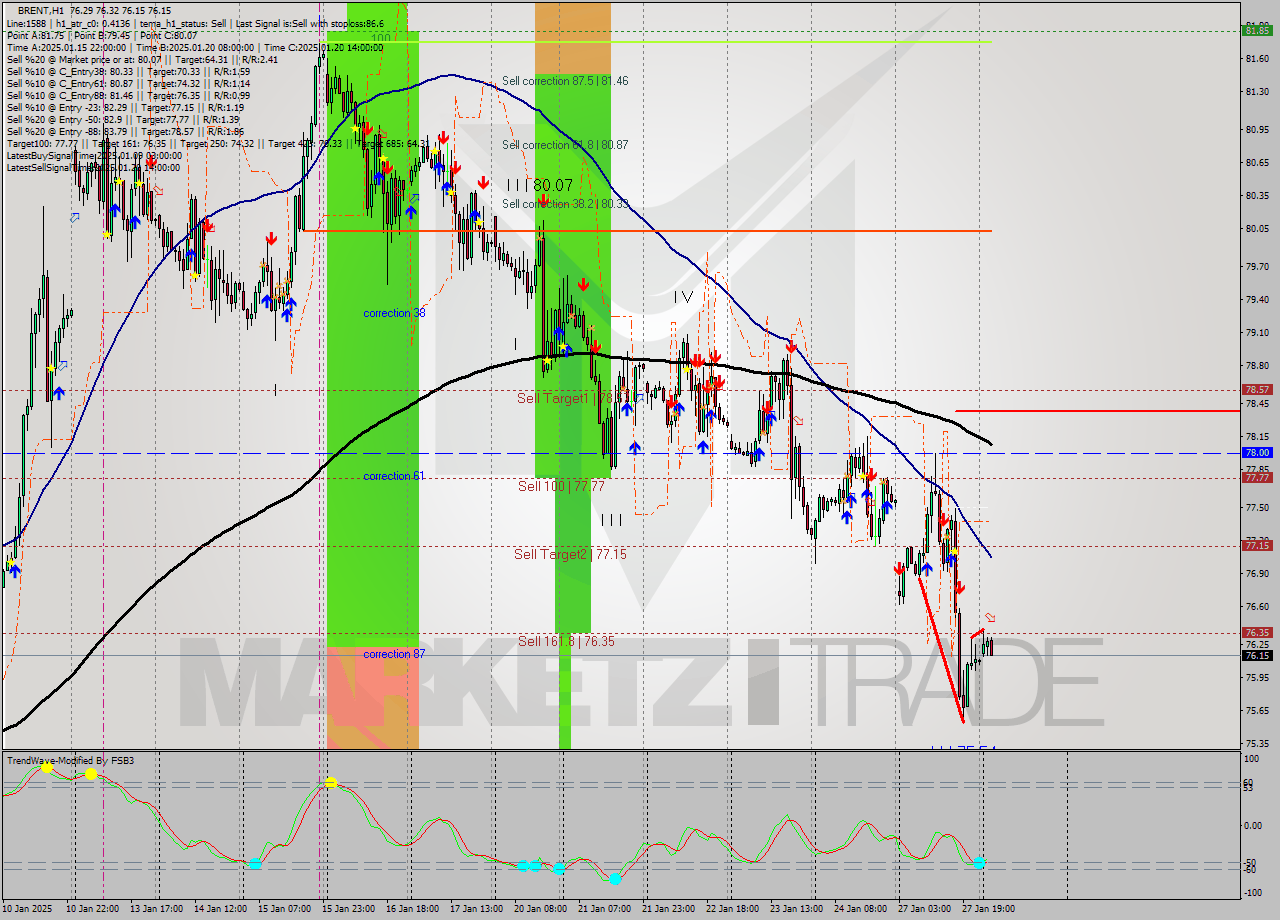Click the 81.60 price axis value

(1257, 59)
